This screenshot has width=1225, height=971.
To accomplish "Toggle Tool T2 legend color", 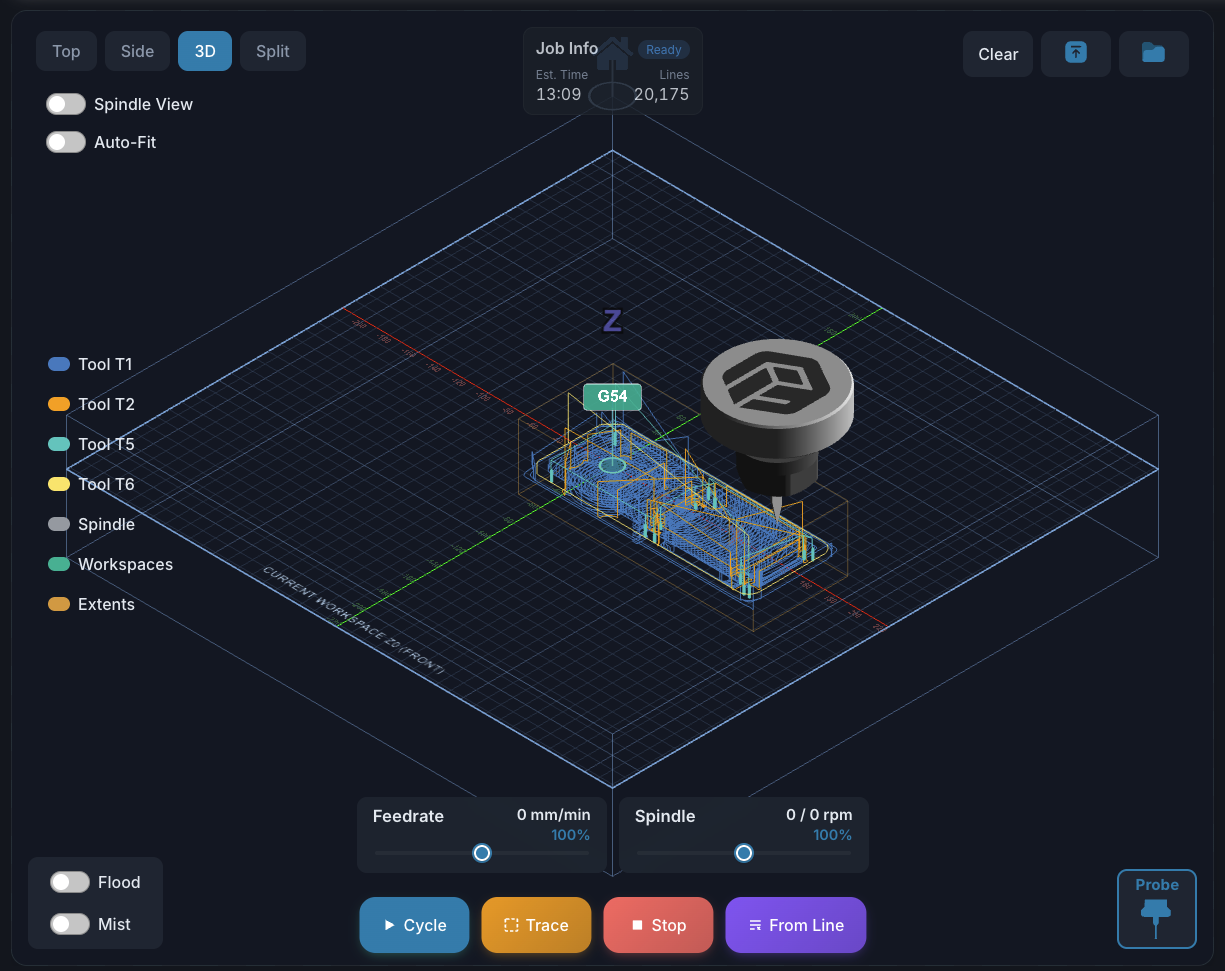I will click(59, 404).
